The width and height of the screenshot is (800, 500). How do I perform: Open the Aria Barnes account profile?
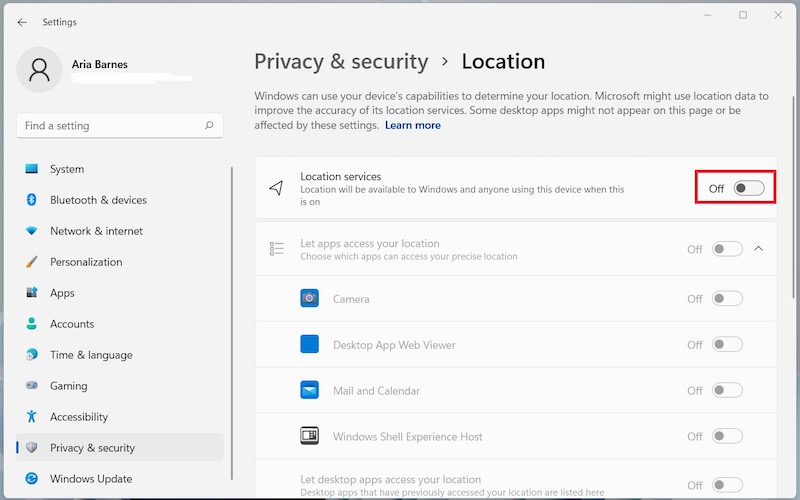tap(100, 70)
